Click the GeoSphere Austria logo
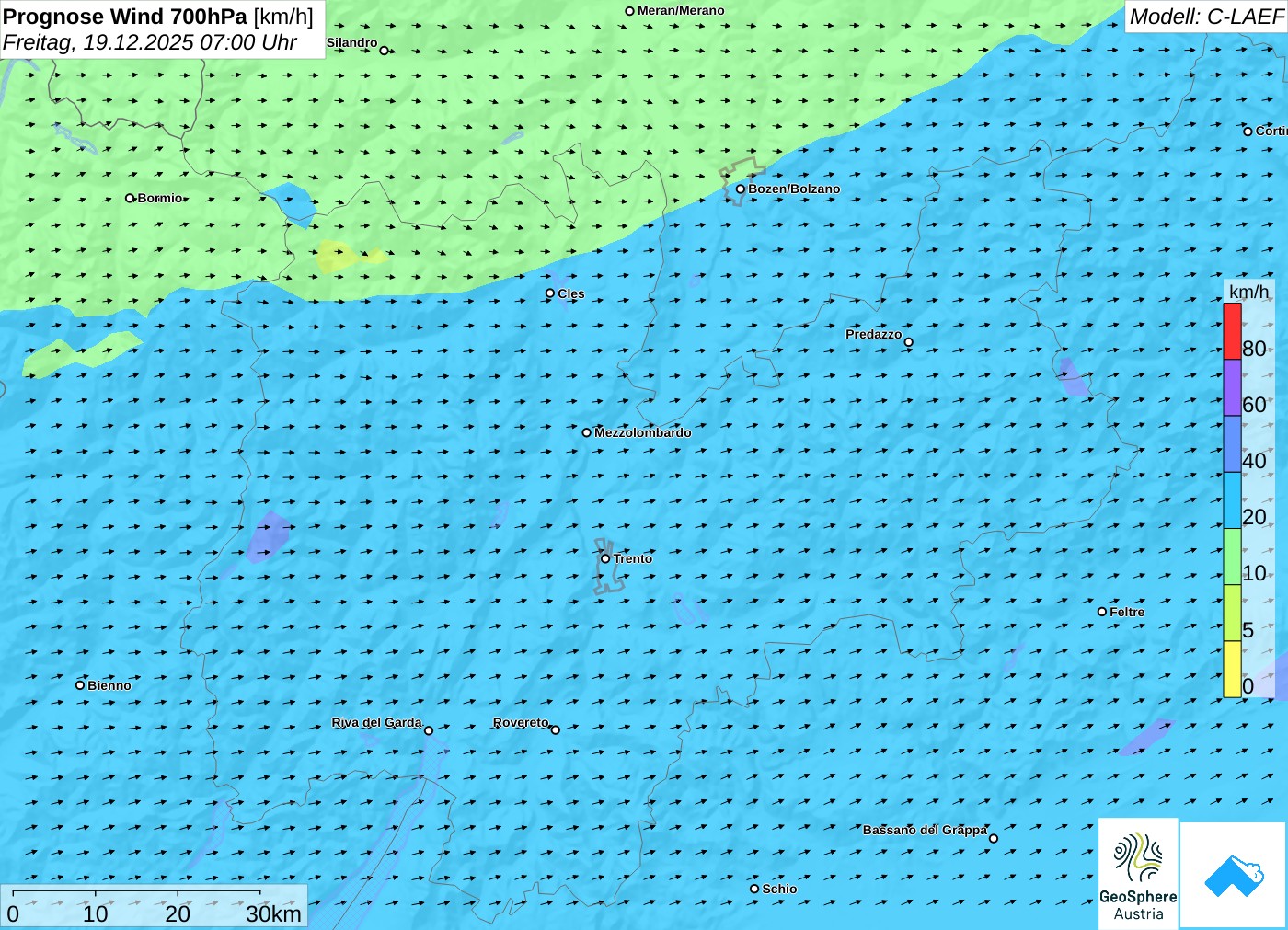This screenshot has height=930, width=1288. tap(1138, 874)
